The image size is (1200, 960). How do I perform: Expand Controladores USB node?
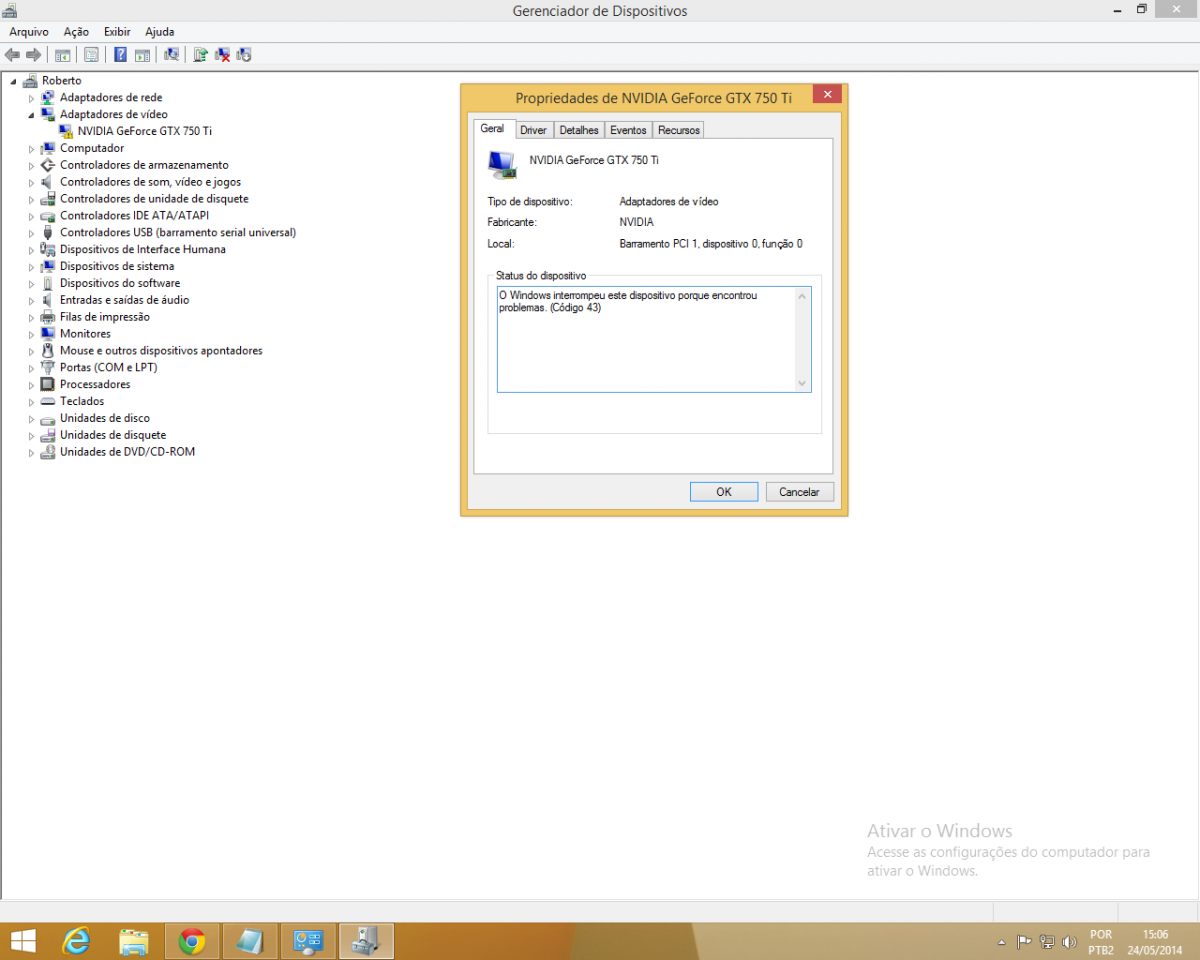point(31,233)
